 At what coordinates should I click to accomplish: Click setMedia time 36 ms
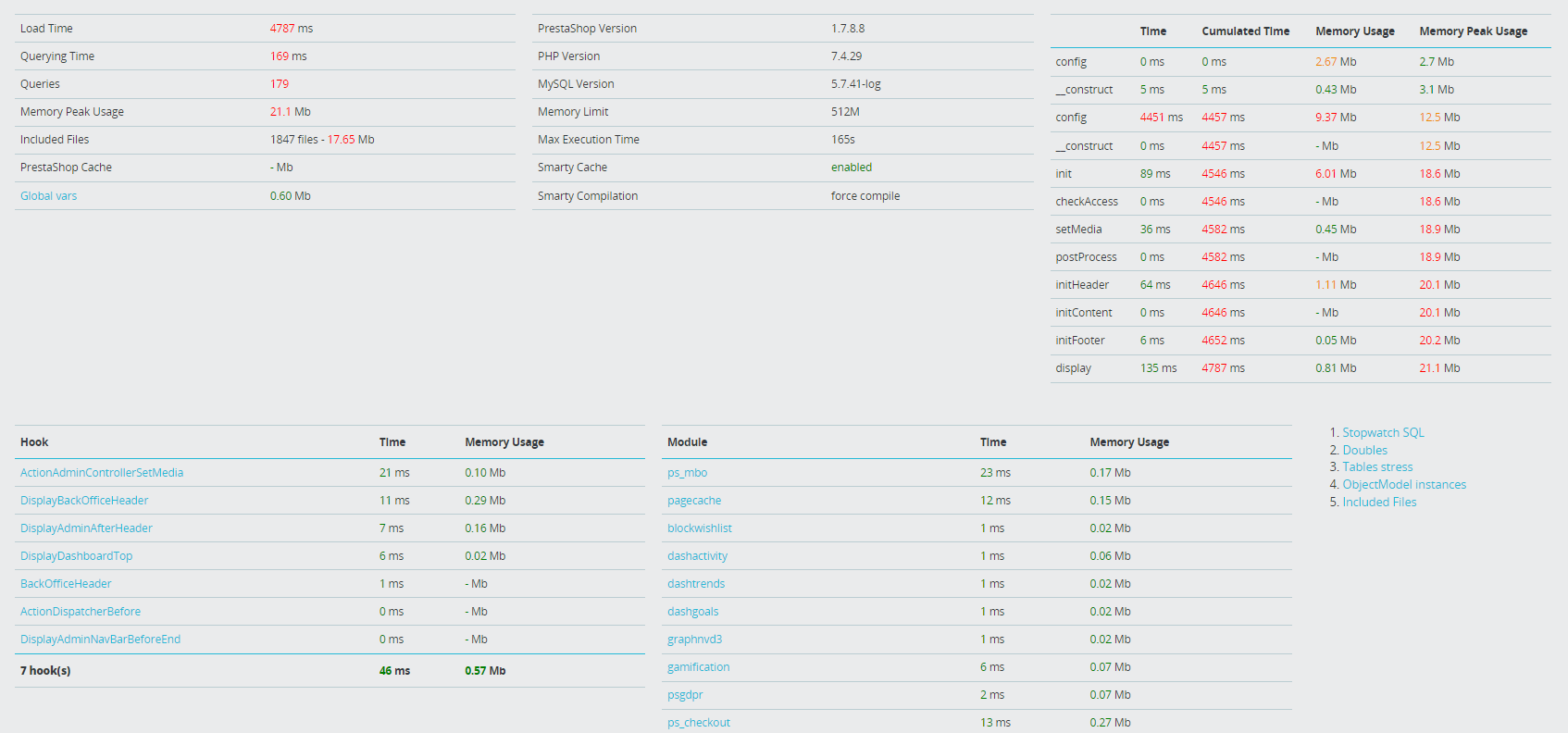pos(1155,230)
